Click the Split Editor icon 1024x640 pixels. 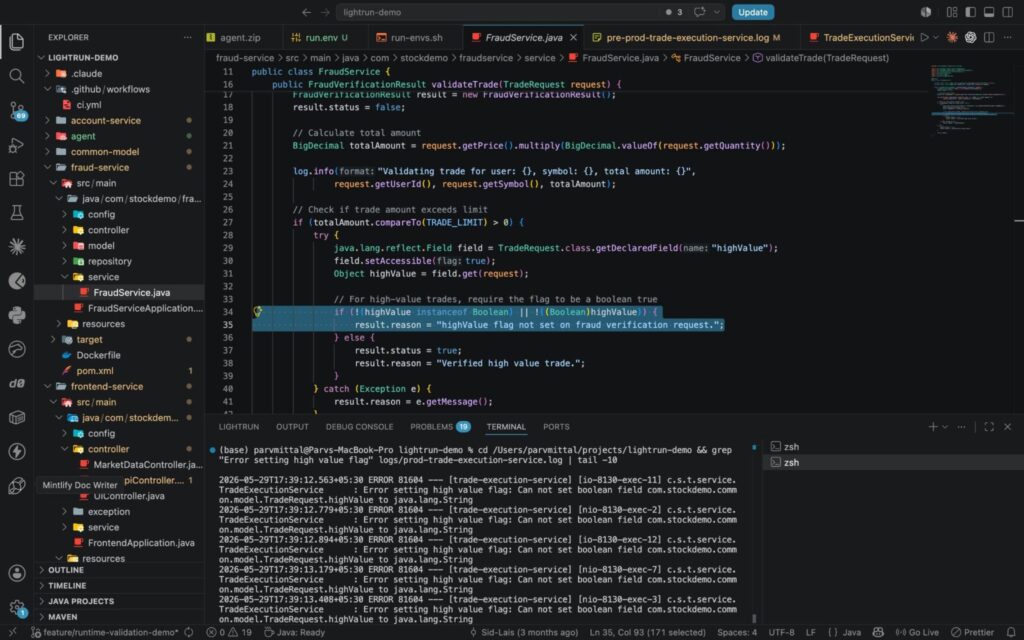tap(989, 37)
